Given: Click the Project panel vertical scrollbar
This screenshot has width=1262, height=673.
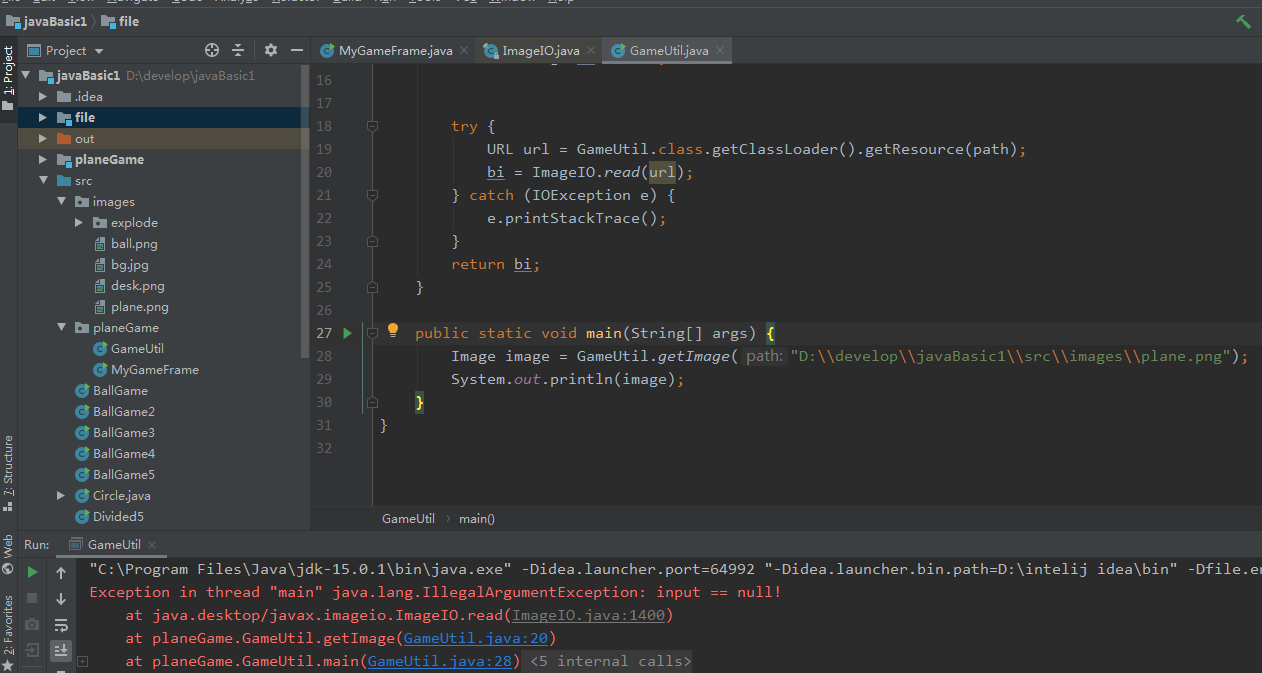Looking at the screenshot, I should click(305, 210).
